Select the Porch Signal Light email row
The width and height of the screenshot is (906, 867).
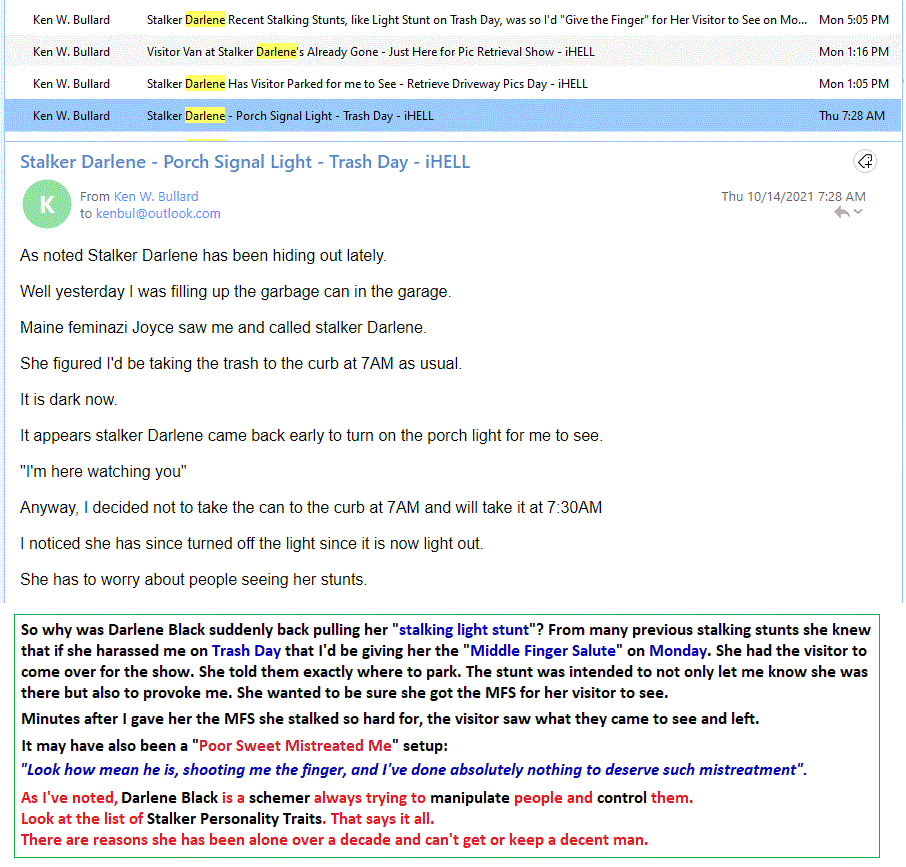[453, 116]
